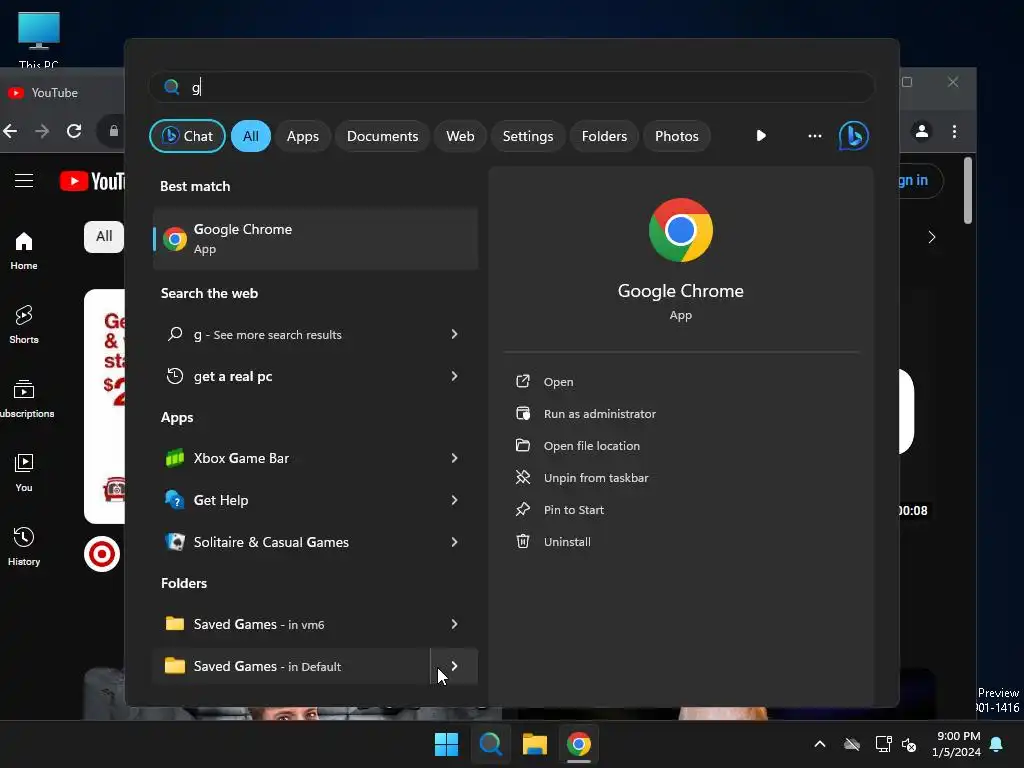This screenshot has height=768, width=1024.
Task: Click the Search icon on taskbar
Action: click(490, 744)
